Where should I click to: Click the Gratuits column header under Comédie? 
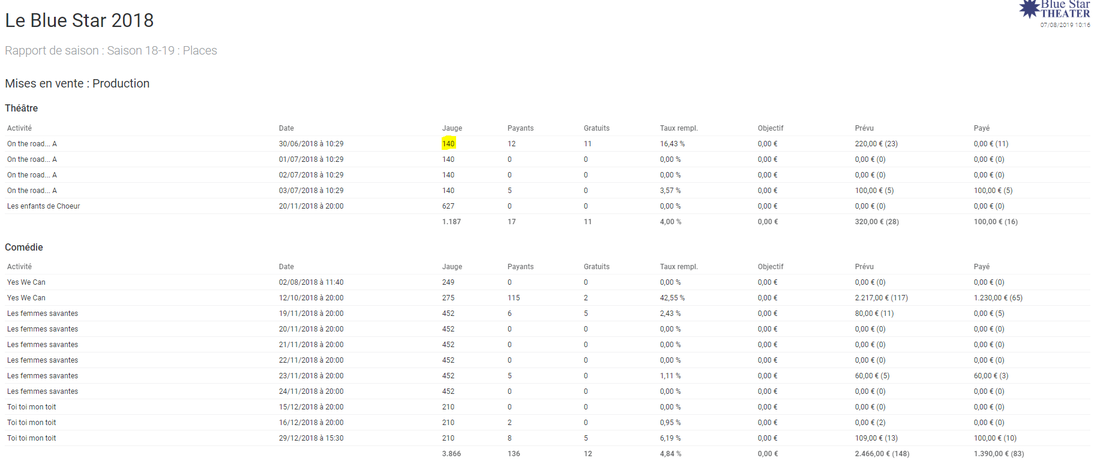pyautogui.click(x=596, y=267)
